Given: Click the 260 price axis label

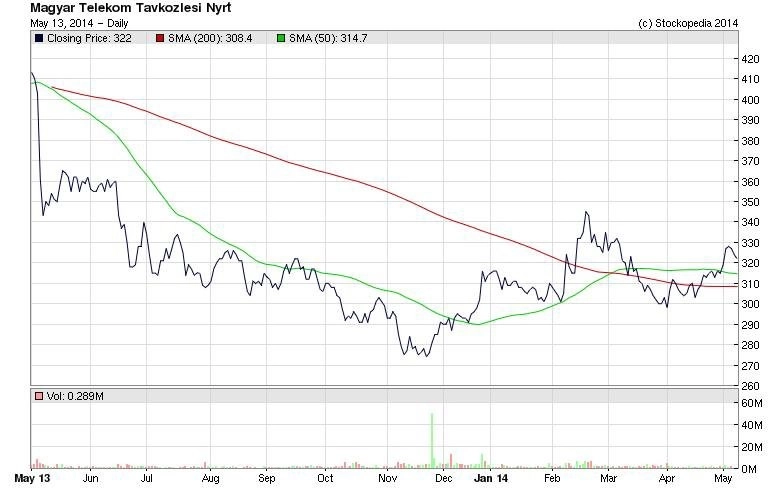Looking at the screenshot, I should point(750,386).
